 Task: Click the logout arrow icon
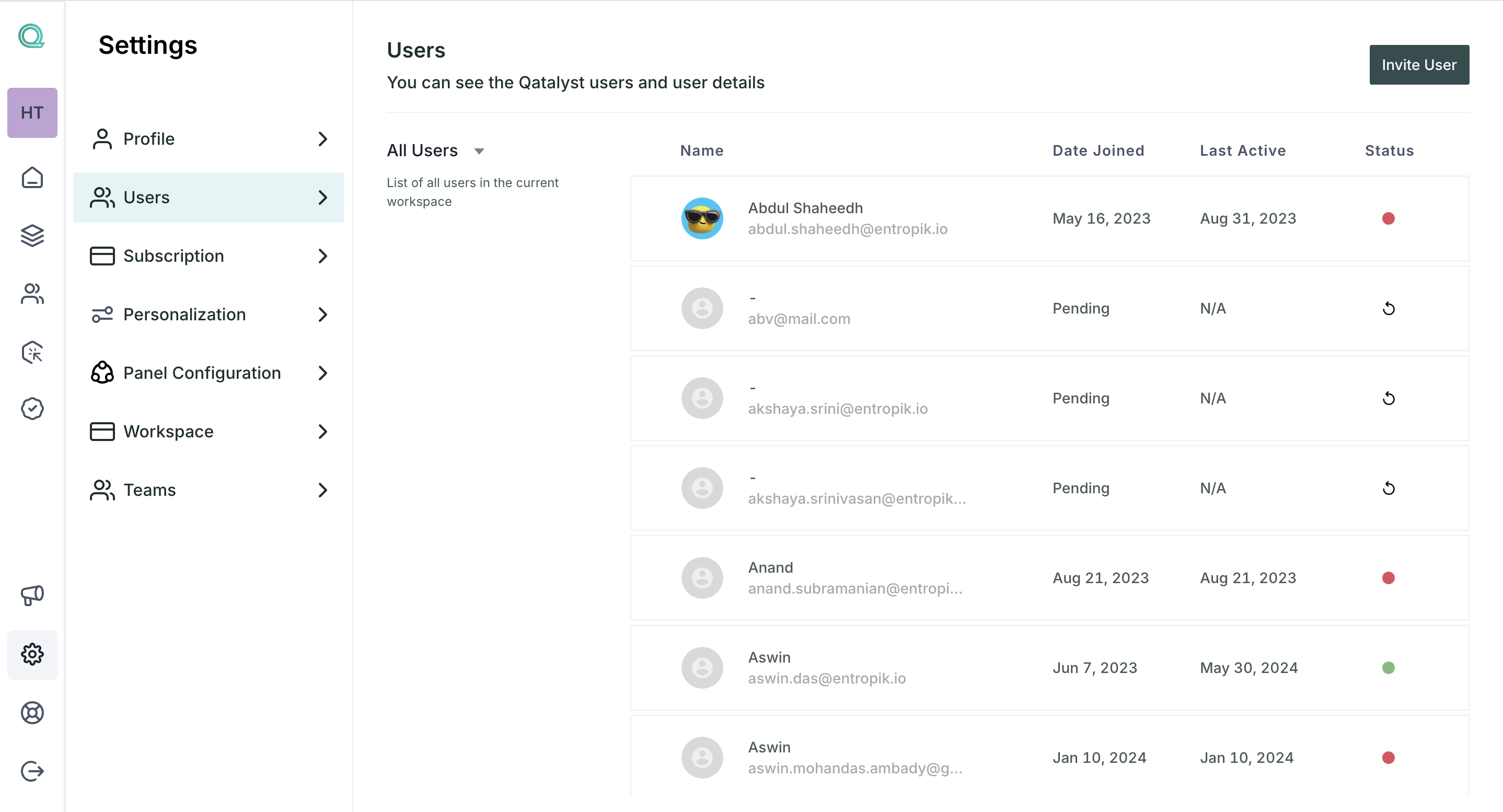point(32,771)
